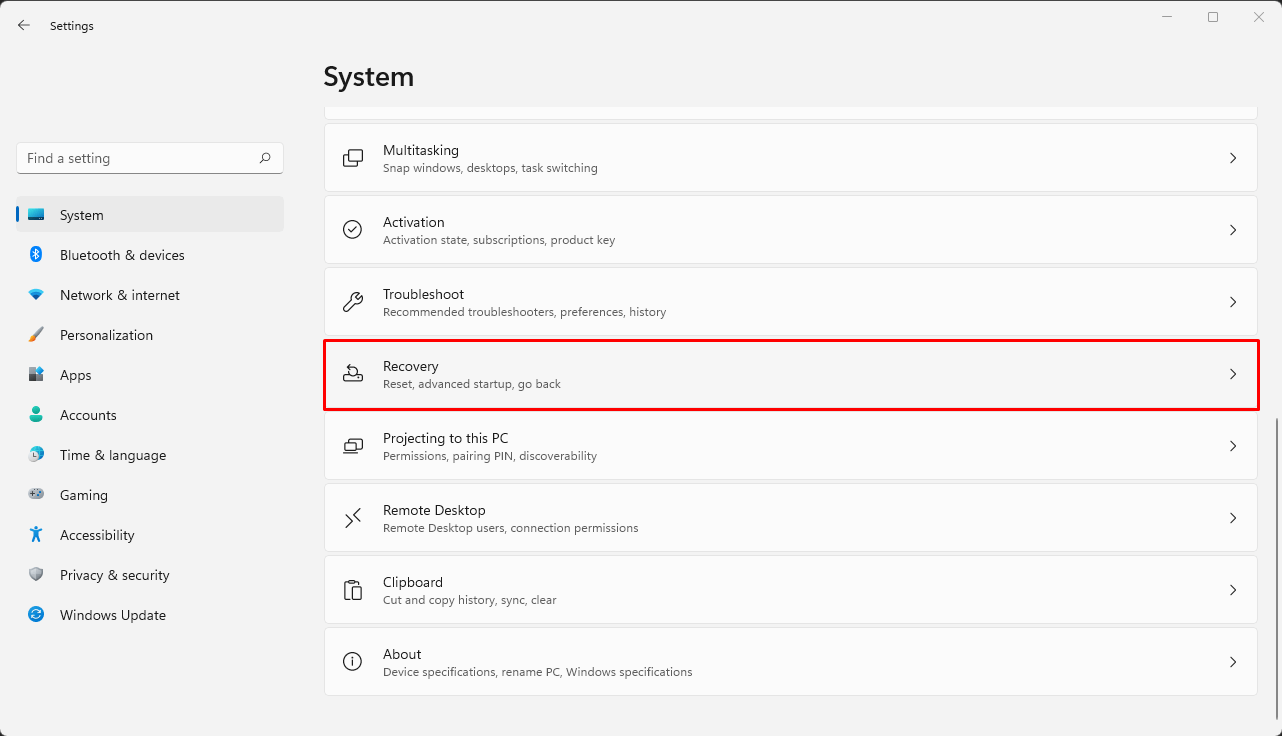The height and width of the screenshot is (736, 1282).
Task: Click the Troubleshoot wrench icon
Action: pyautogui.click(x=352, y=302)
